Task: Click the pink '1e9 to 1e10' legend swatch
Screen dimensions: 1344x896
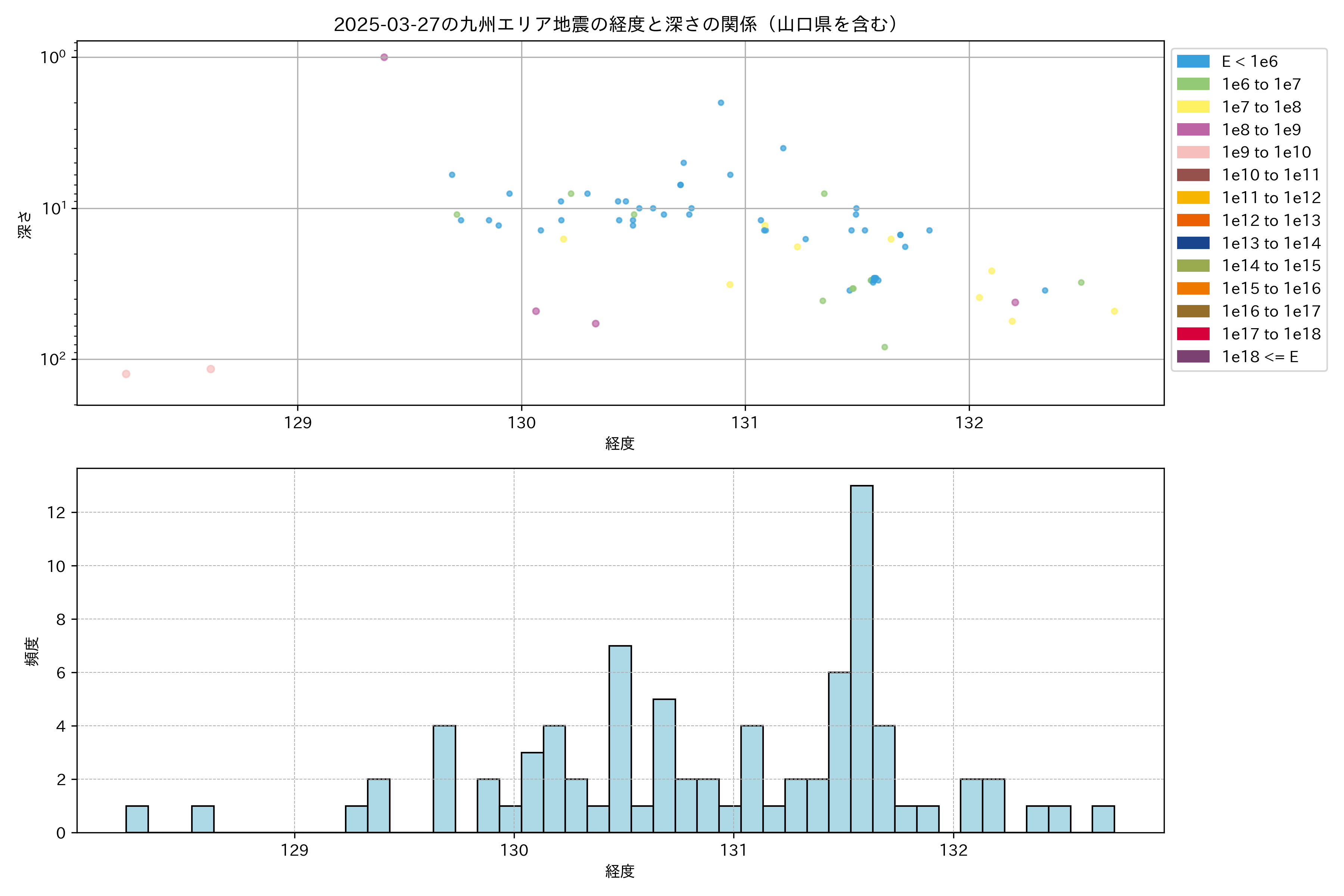Action: pos(1192,152)
